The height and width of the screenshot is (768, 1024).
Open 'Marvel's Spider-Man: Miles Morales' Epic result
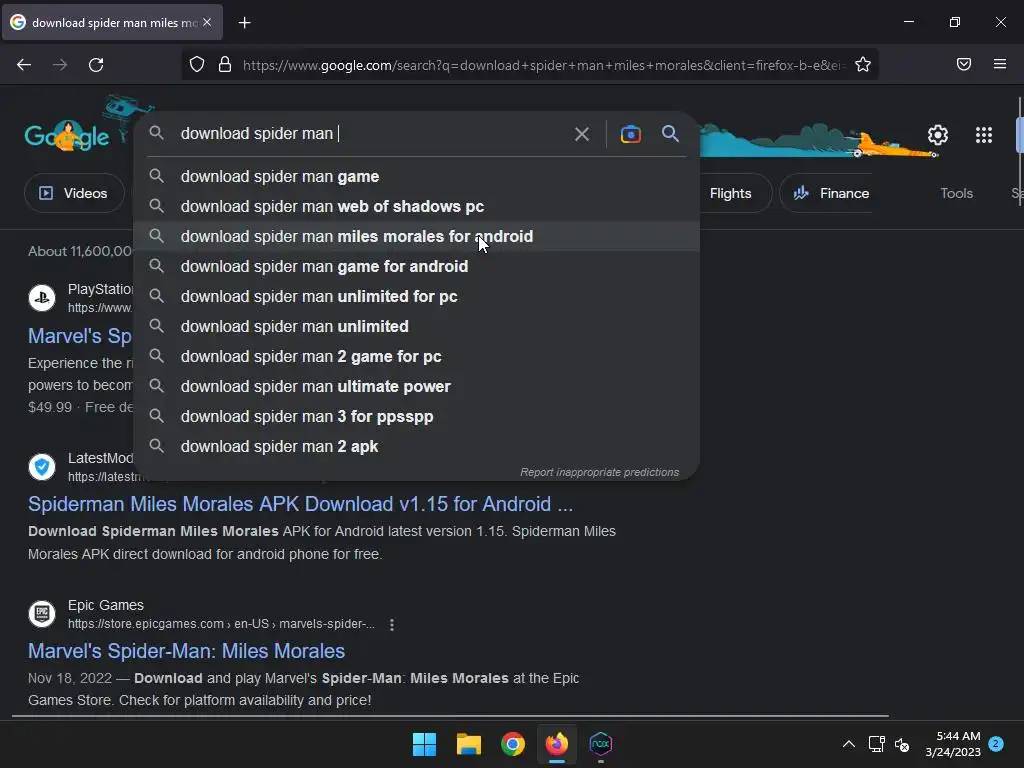tap(186, 651)
